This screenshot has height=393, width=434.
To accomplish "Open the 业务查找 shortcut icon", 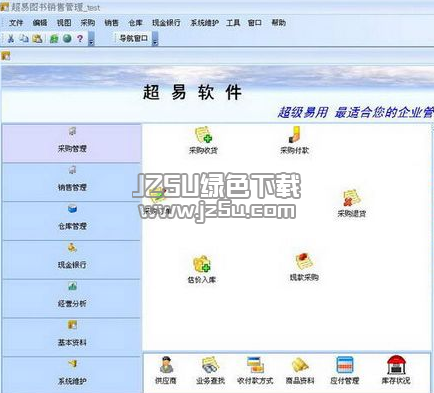I will pyautogui.click(x=210, y=370).
